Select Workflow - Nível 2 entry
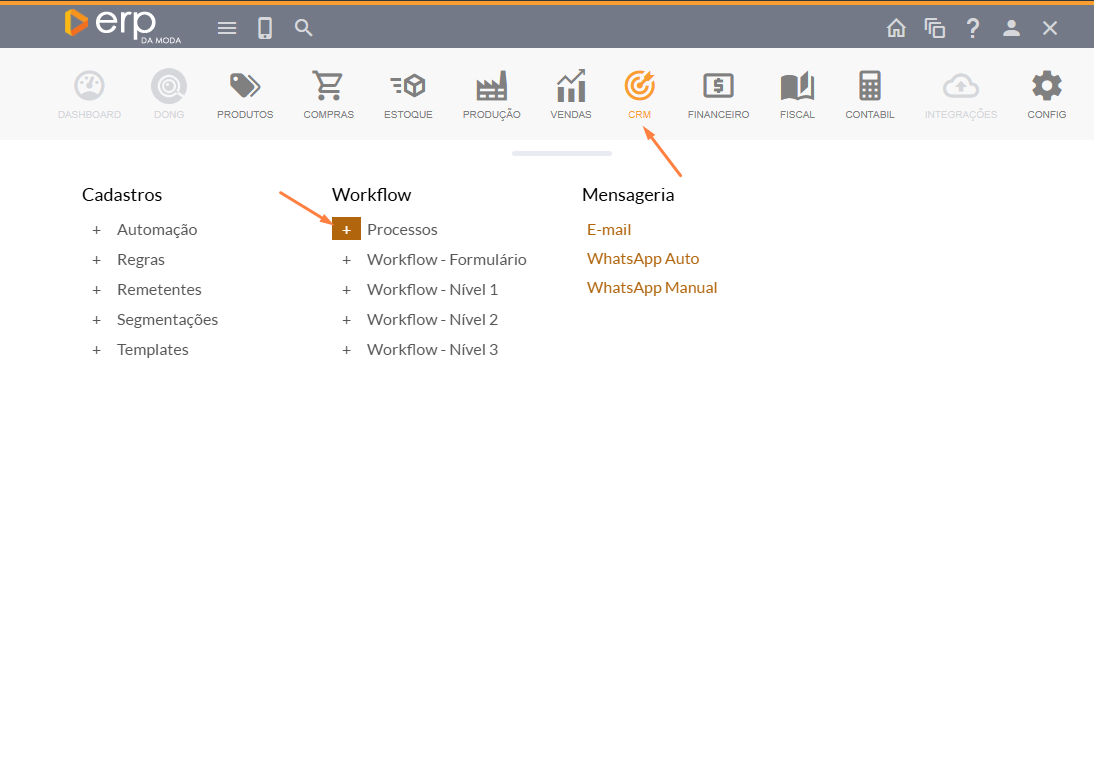The width and height of the screenshot is (1094, 766). [432, 320]
